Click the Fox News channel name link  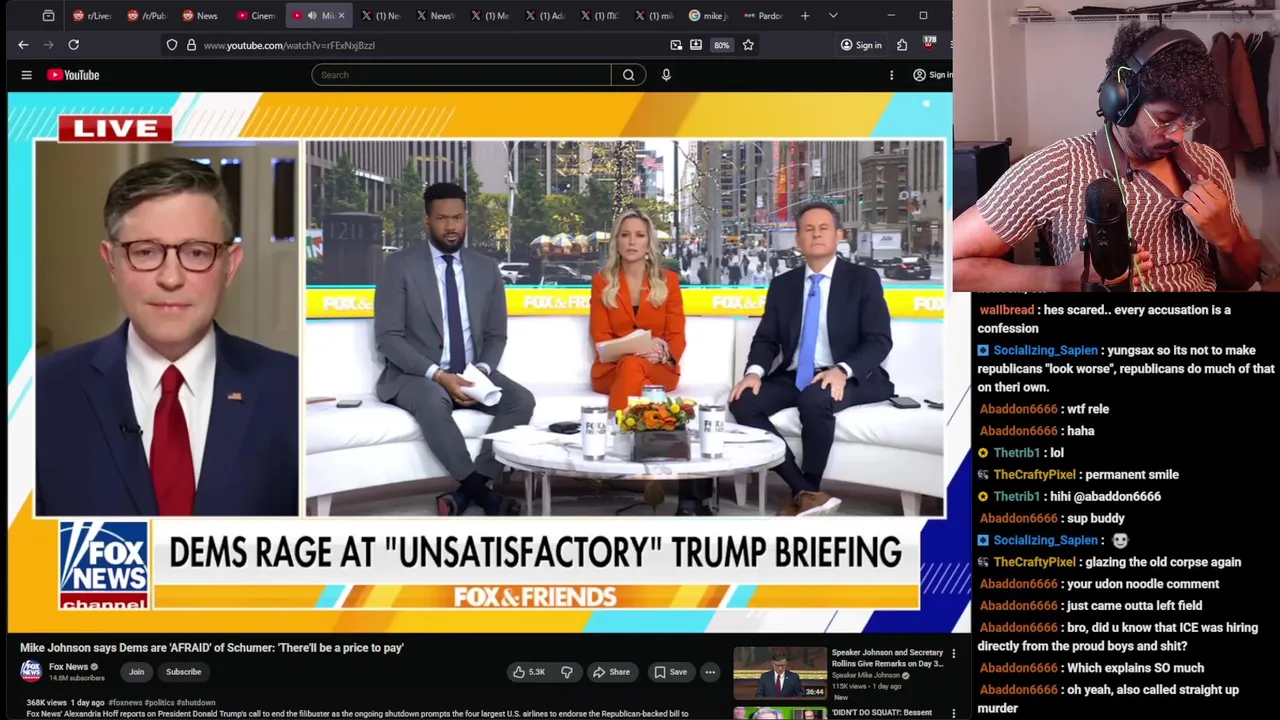(69, 667)
